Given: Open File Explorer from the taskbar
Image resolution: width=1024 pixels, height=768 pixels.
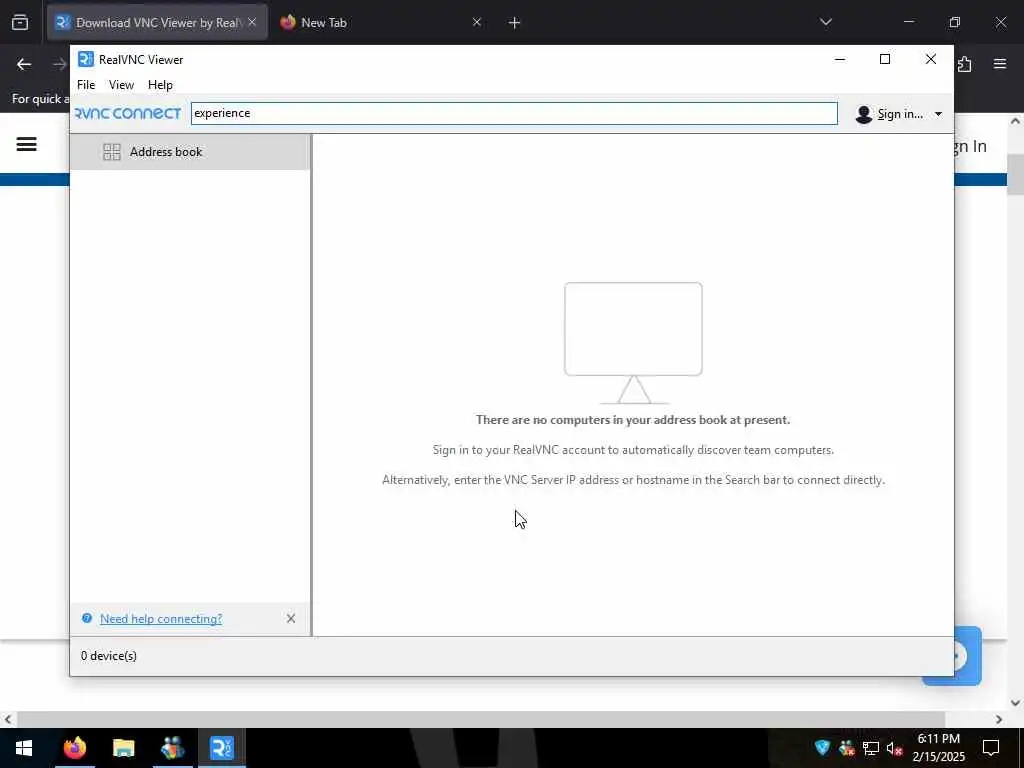Looking at the screenshot, I should click(123, 748).
